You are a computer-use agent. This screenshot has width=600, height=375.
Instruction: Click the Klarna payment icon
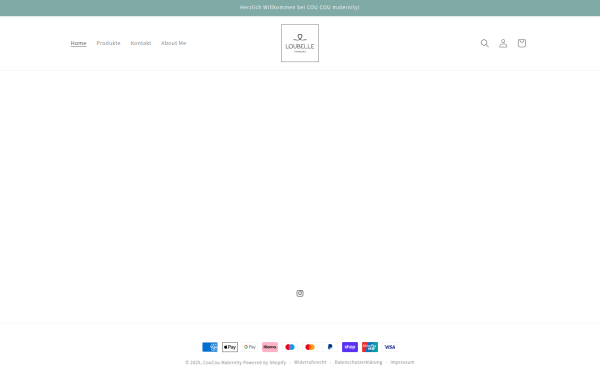[x=270, y=347]
